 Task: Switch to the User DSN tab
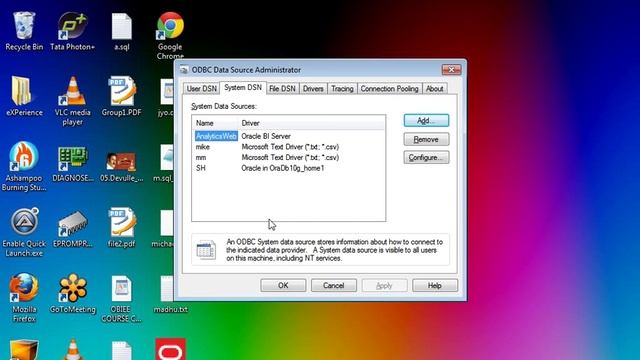201,89
